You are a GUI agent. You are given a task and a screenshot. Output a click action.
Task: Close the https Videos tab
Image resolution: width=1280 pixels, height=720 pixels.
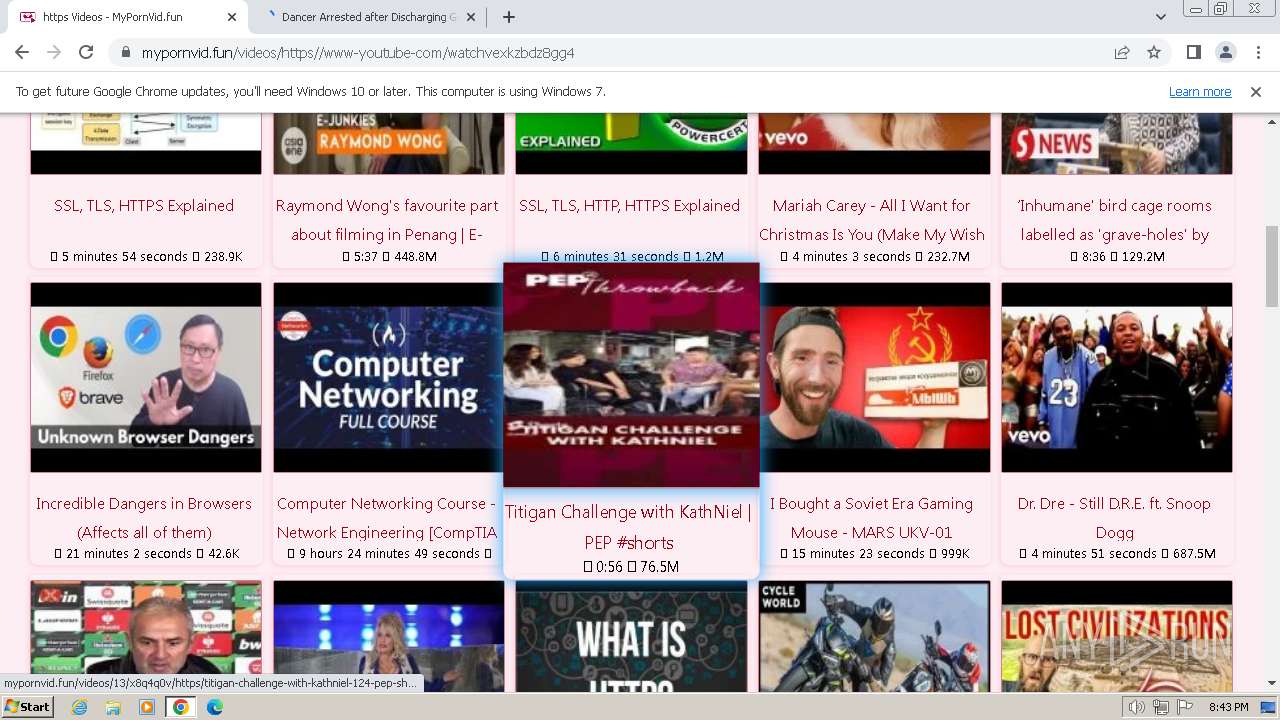click(231, 17)
